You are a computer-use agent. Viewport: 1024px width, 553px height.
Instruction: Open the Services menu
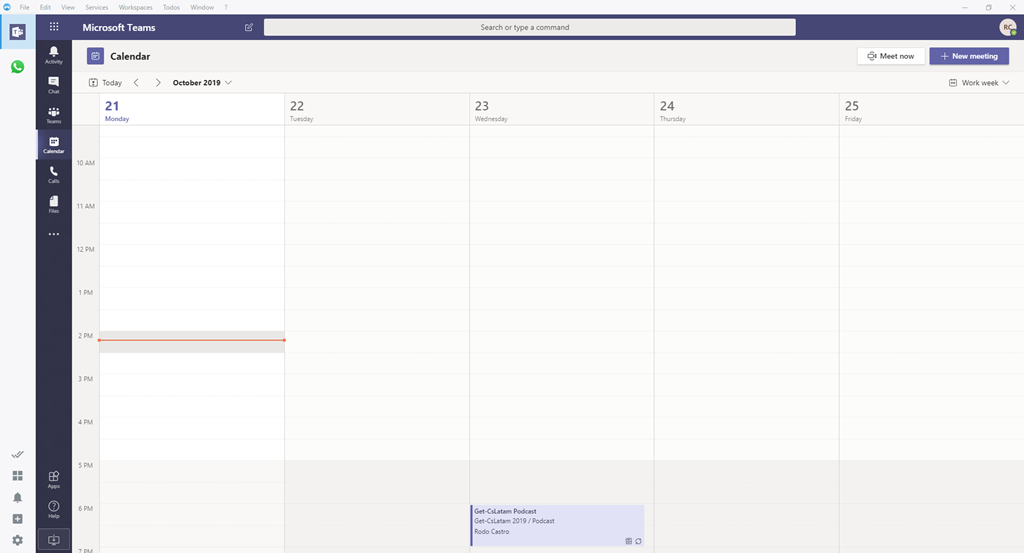(96, 7)
